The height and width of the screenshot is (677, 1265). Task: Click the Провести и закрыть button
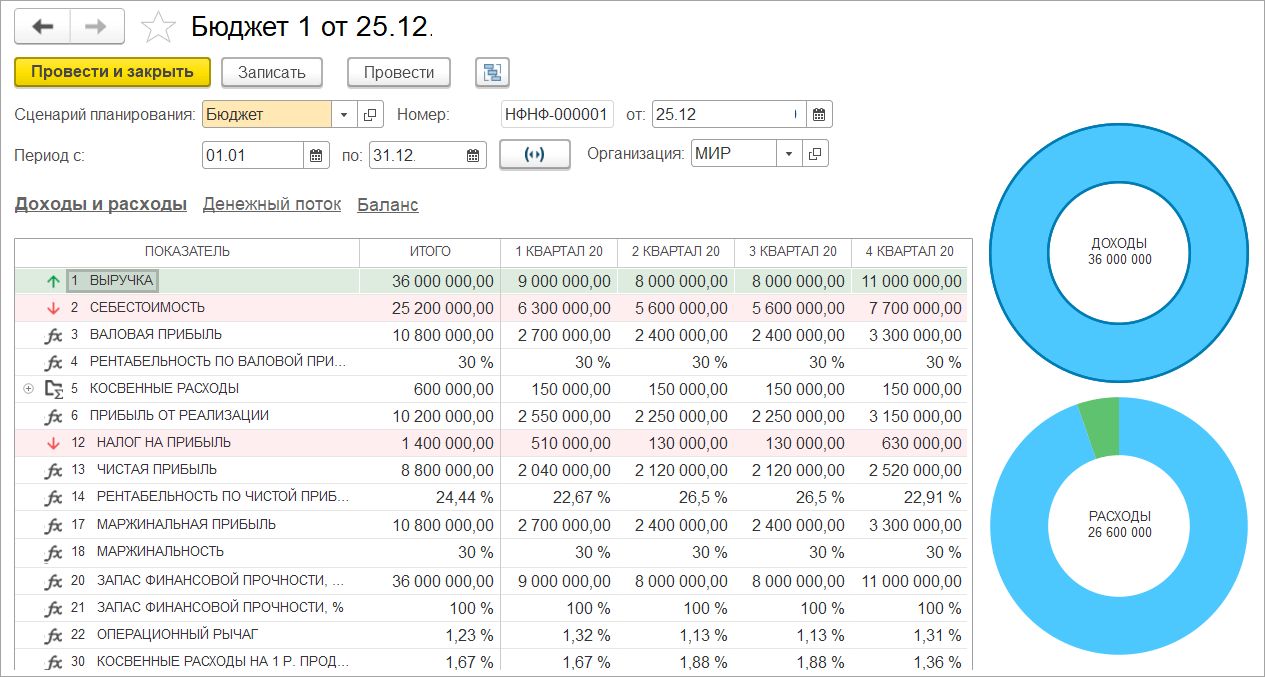[112, 72]
